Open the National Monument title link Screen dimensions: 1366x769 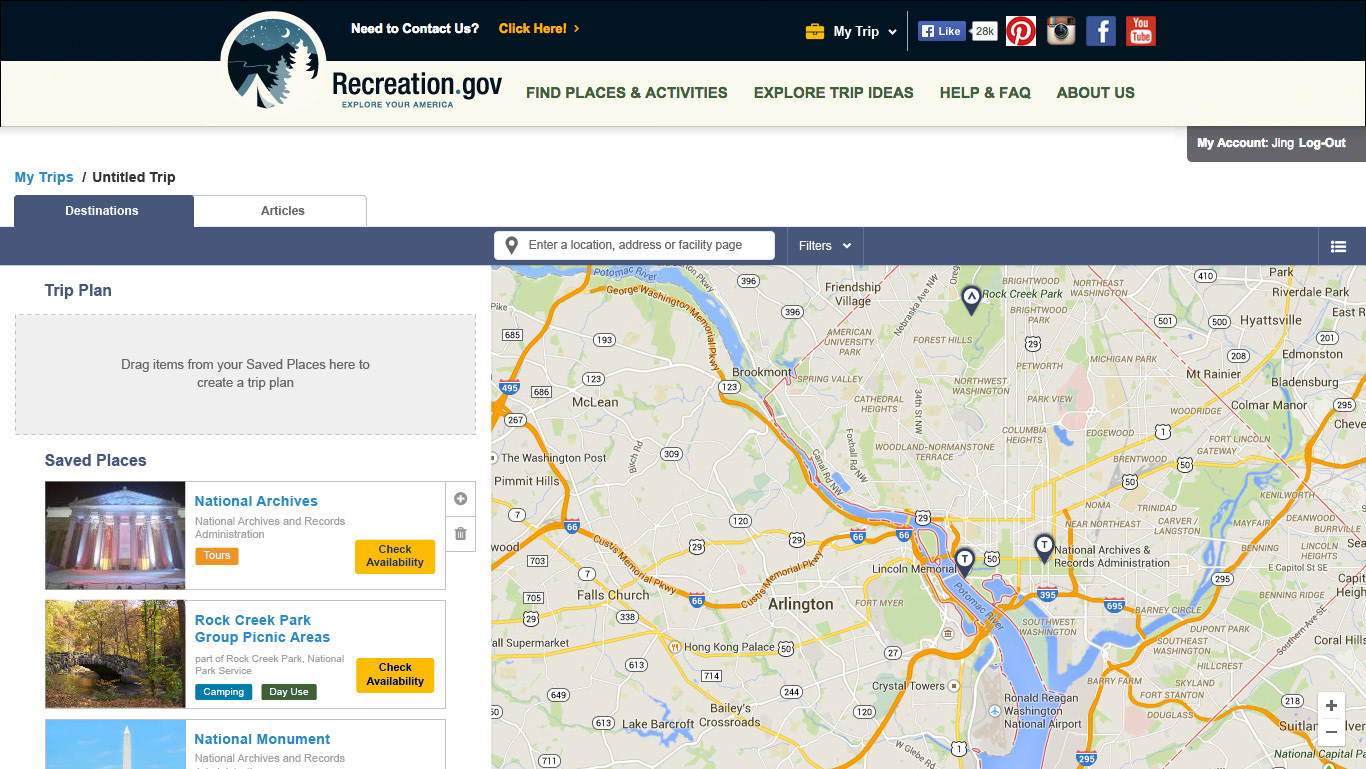262,739
